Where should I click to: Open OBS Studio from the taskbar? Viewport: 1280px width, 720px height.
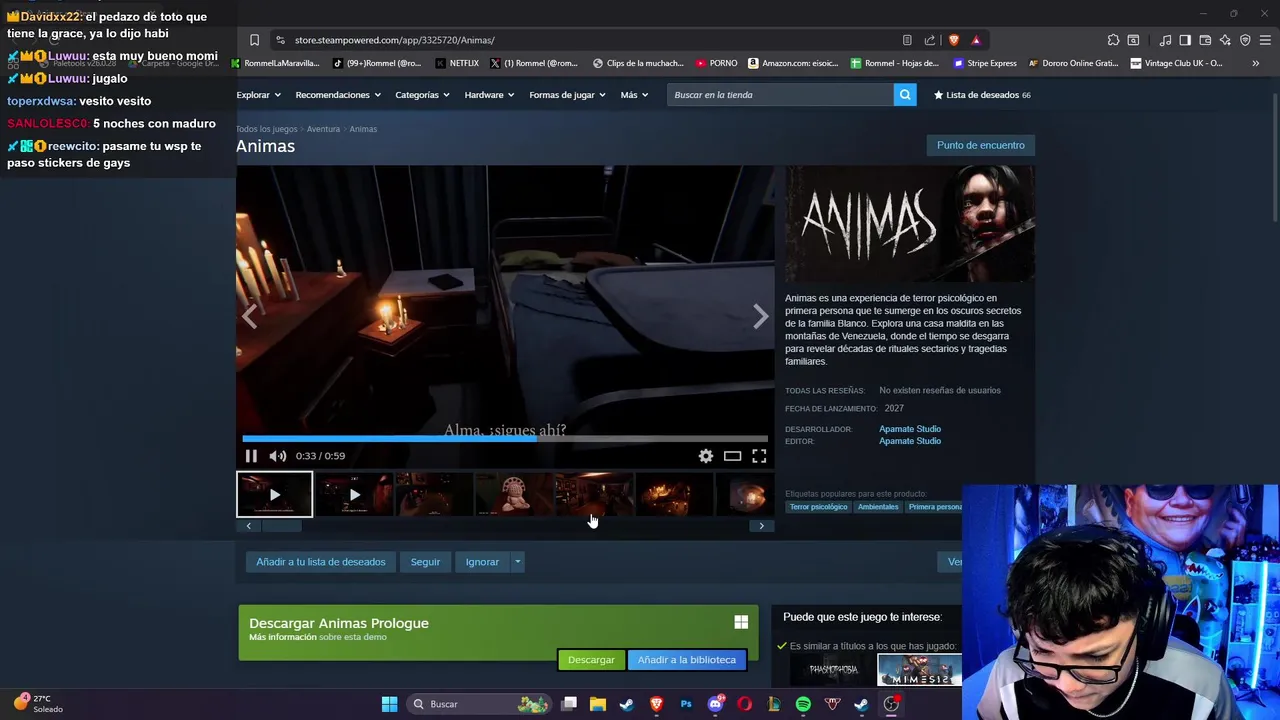click(891, 704)
